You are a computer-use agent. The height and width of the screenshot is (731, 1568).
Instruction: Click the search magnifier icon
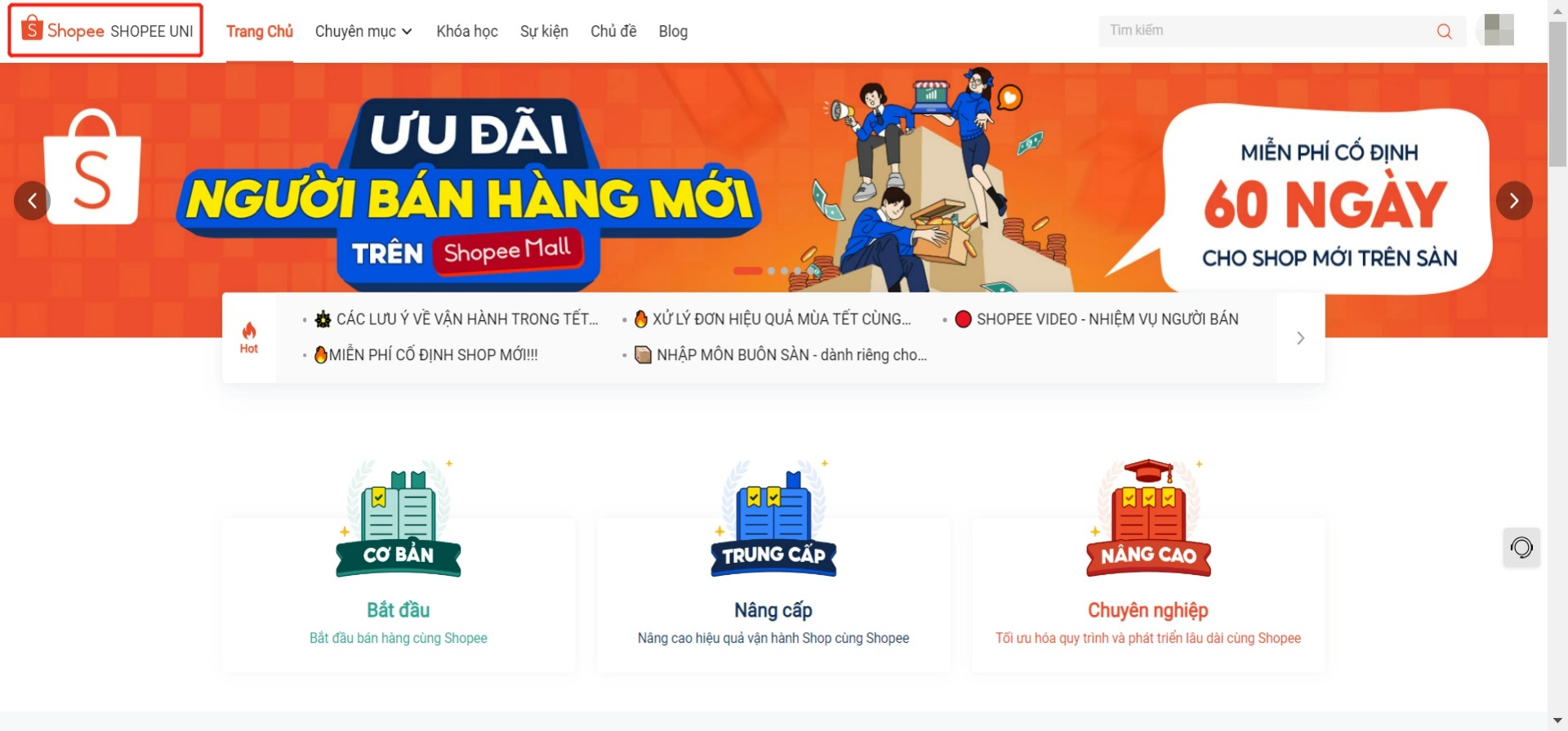point(1444,31)
